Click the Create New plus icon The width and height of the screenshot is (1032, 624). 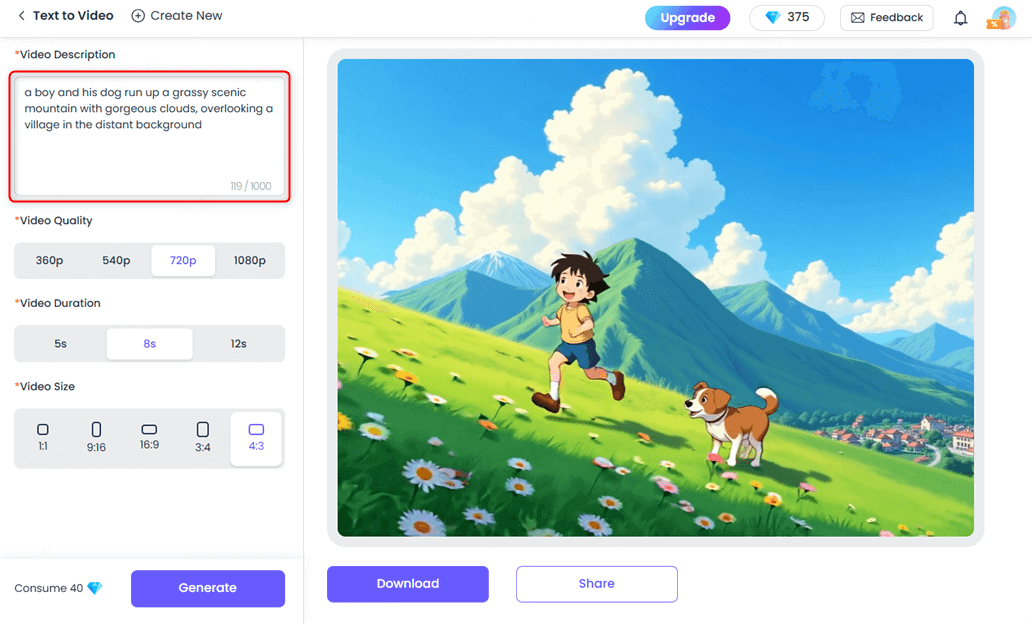click(138, 16)
